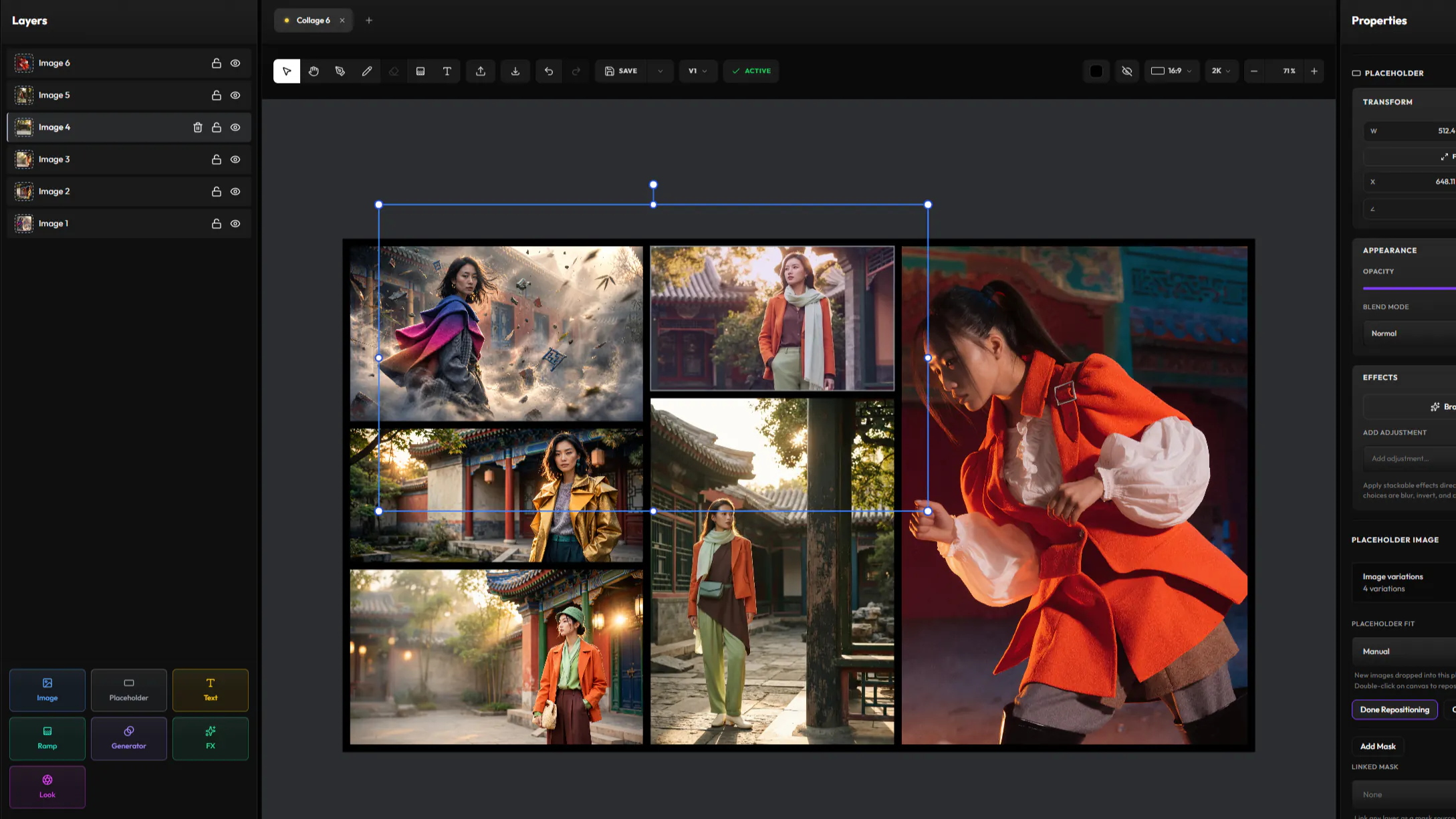Delete Image 4 layer with trash icon
Viewport: 1456px width, 819px height.
point(198,127)
